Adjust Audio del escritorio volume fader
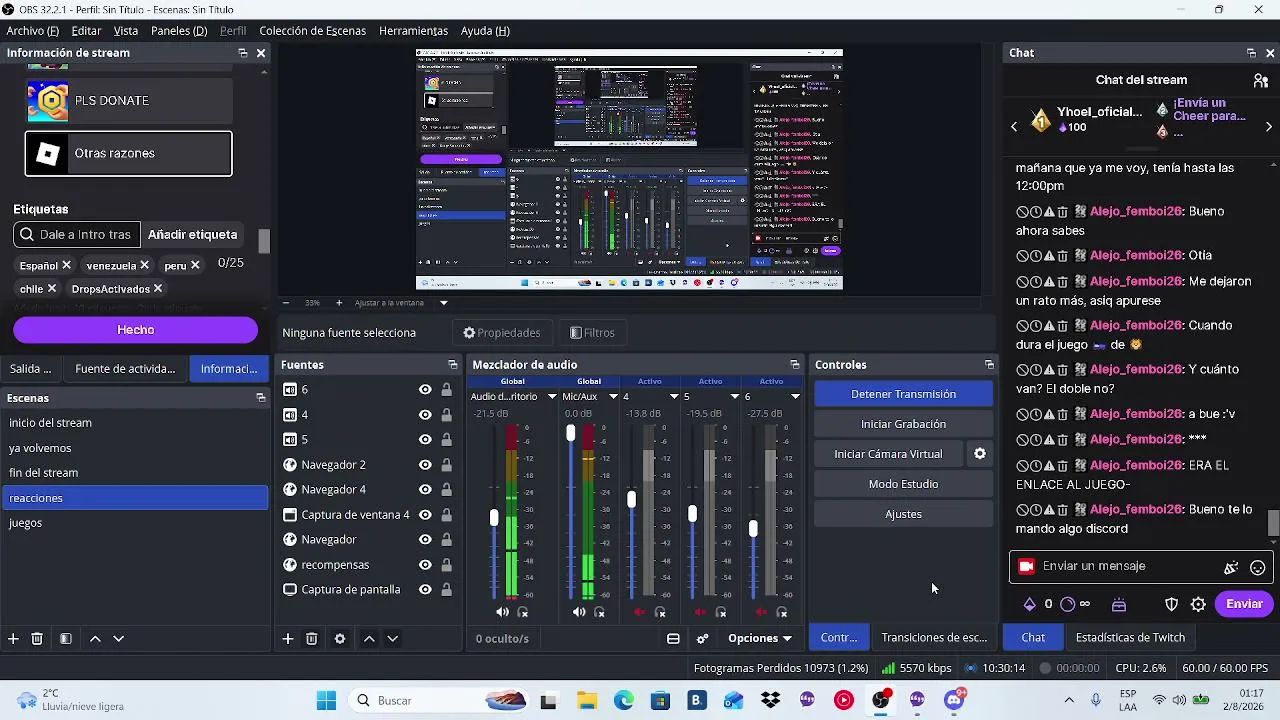The height and width of the screenshot is (720, 1280). coord(494,517)
